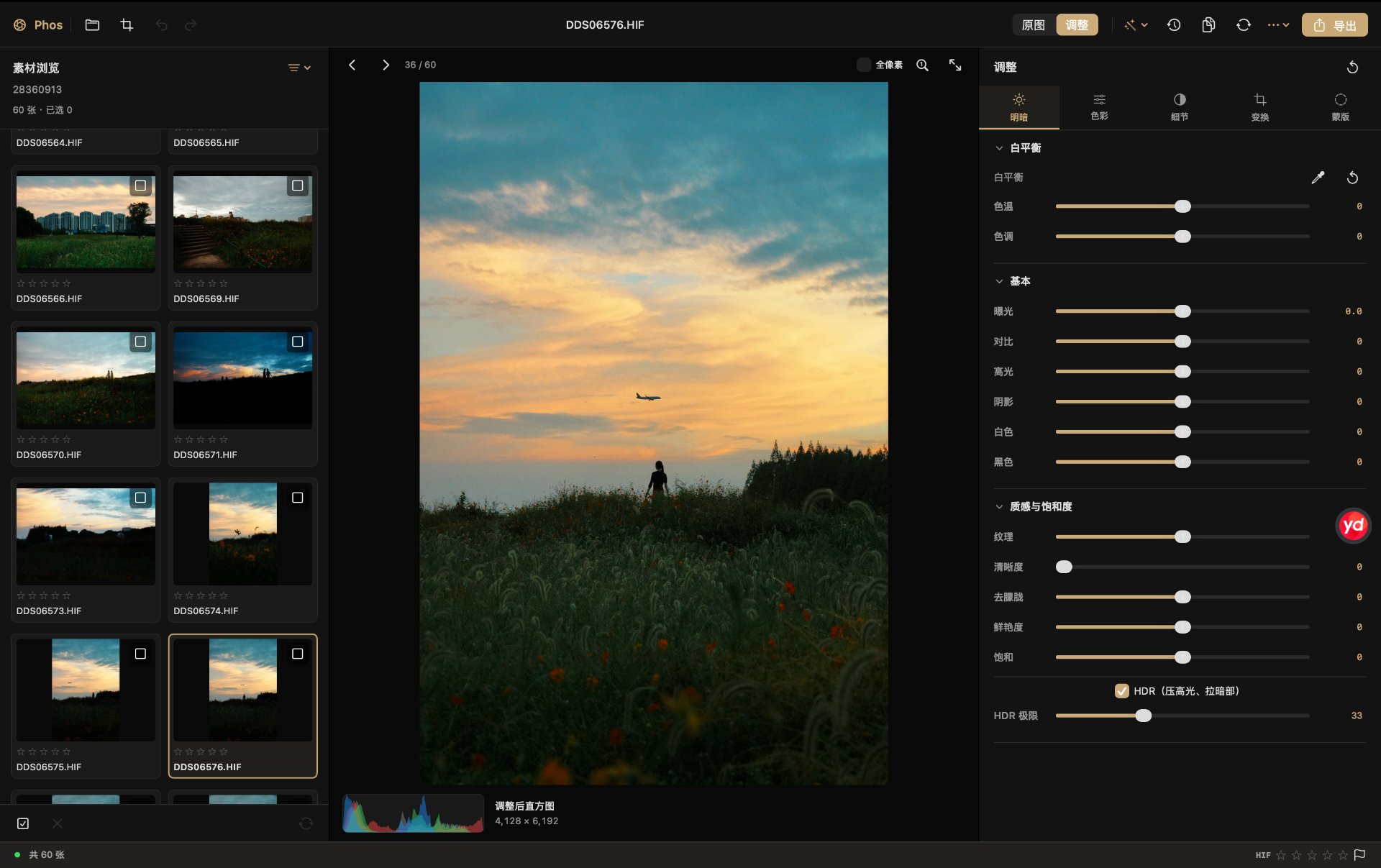Click the sync refresh icon in top toolbar
This screenshot has height=868, width=1381.
(1244, 25)
